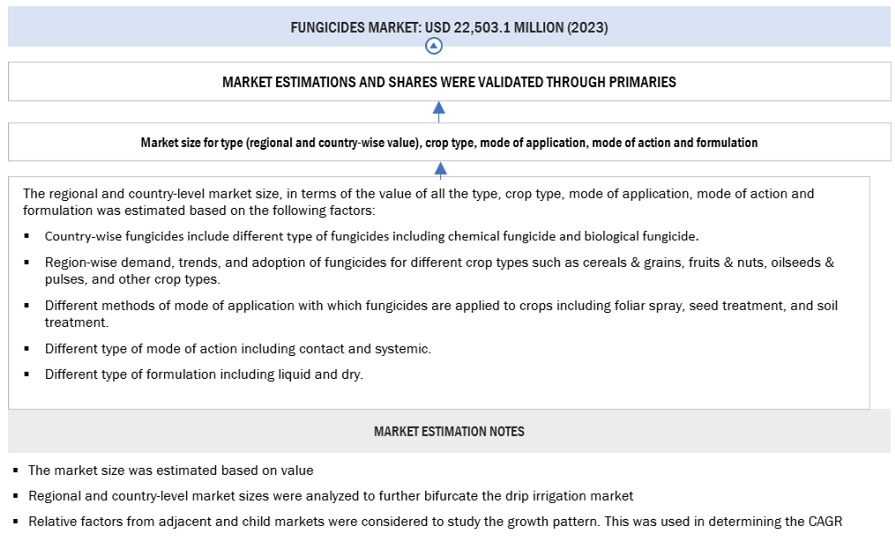Viewport: 895px width, 549px height.
Task: Click the blue arrow below the validation box
Action: [439, 110]
